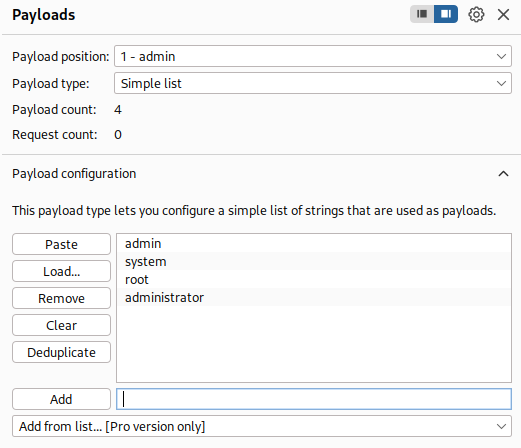Select right-side panel layout icon
Viewport: 521px width, 448px height.
pyautogui.click(x=446, y=14)
